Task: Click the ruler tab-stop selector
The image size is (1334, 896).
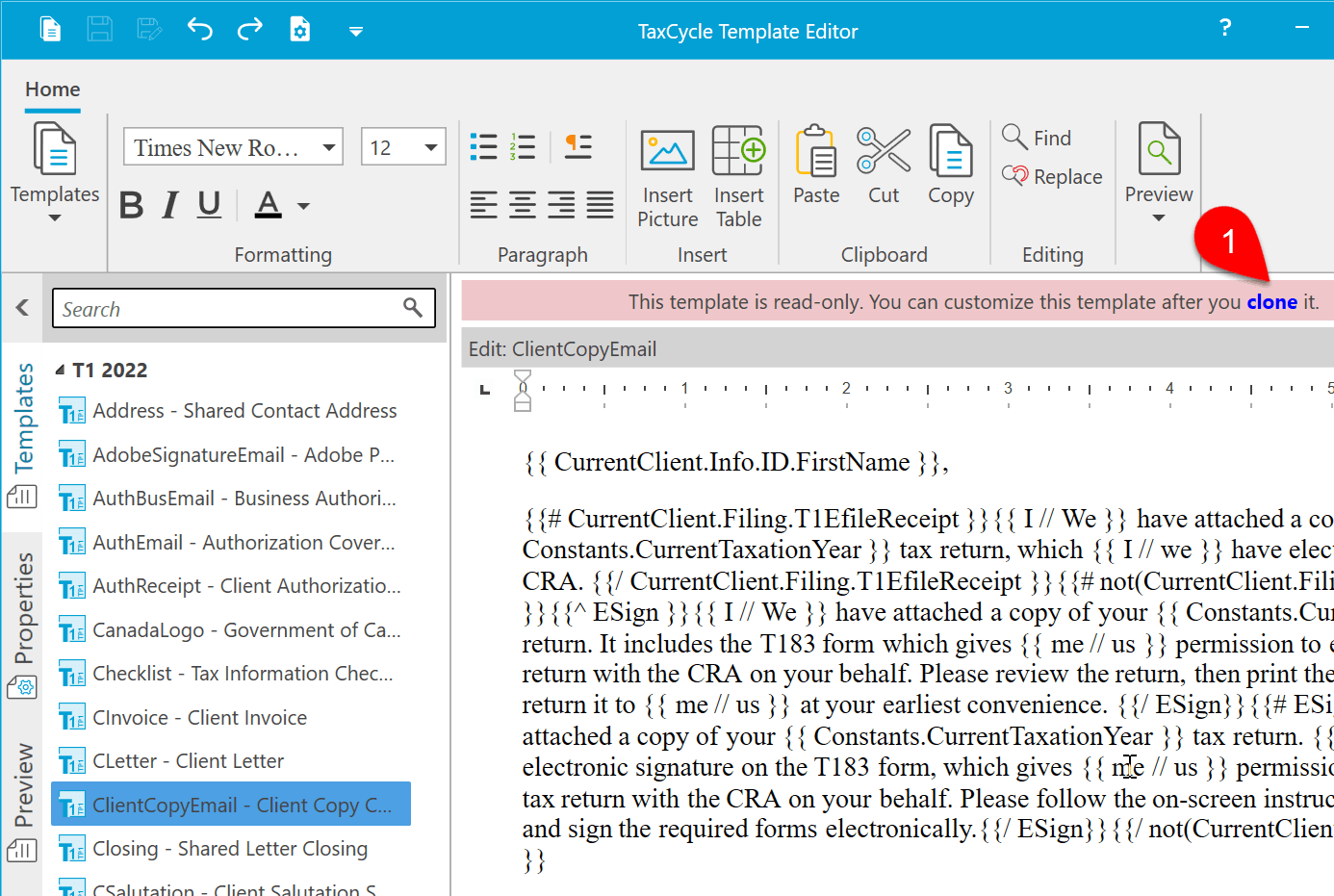Action: click(485, 389)
